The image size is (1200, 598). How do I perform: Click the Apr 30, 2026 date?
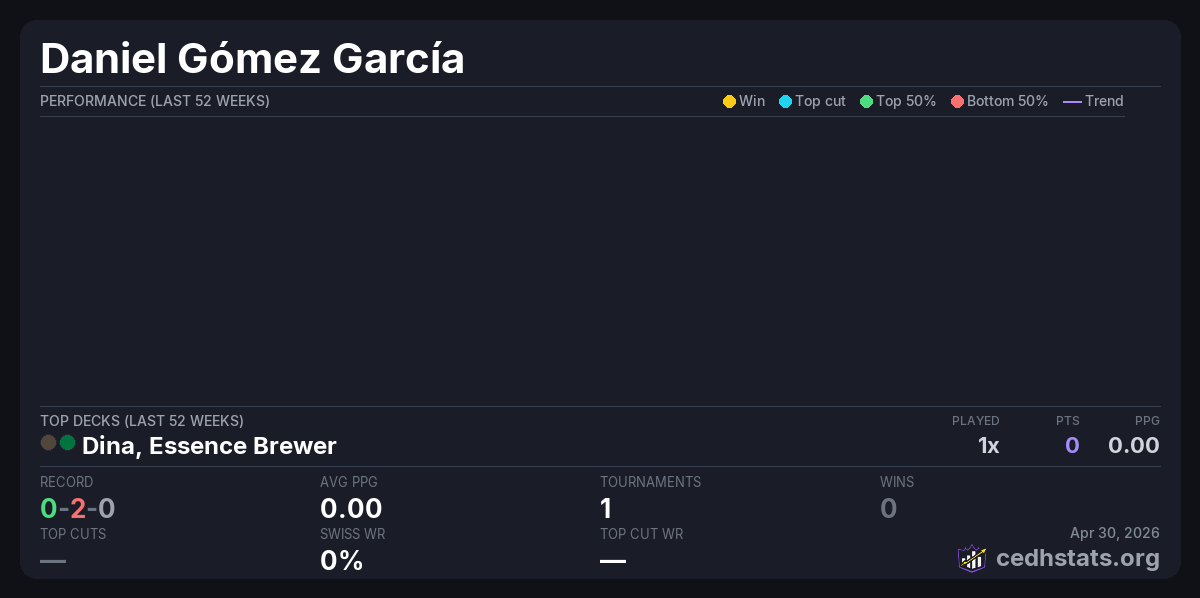click(x=1114, y=533)
